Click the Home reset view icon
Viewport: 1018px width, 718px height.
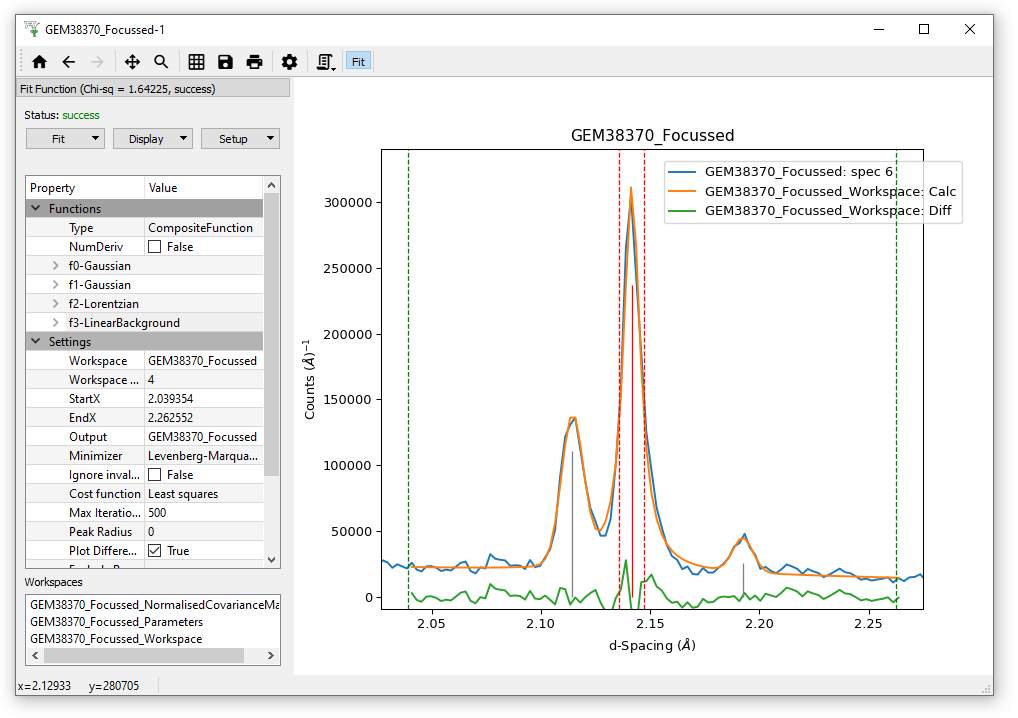tap(40, 62)
